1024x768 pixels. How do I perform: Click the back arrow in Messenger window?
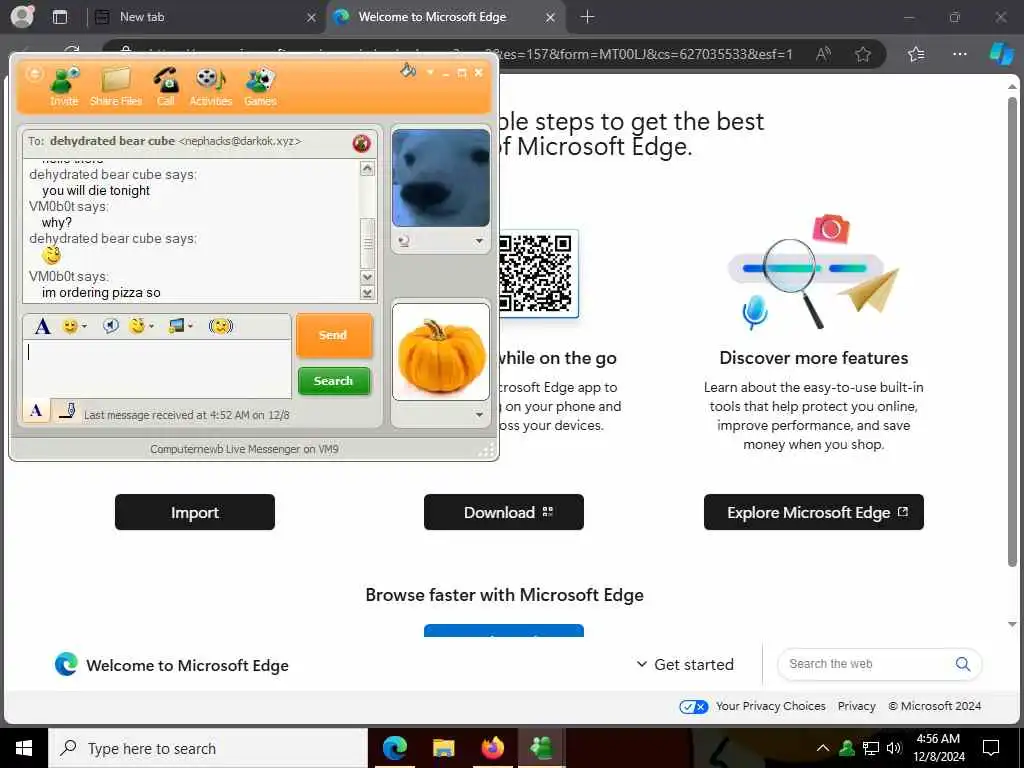[x=34, y=74]
